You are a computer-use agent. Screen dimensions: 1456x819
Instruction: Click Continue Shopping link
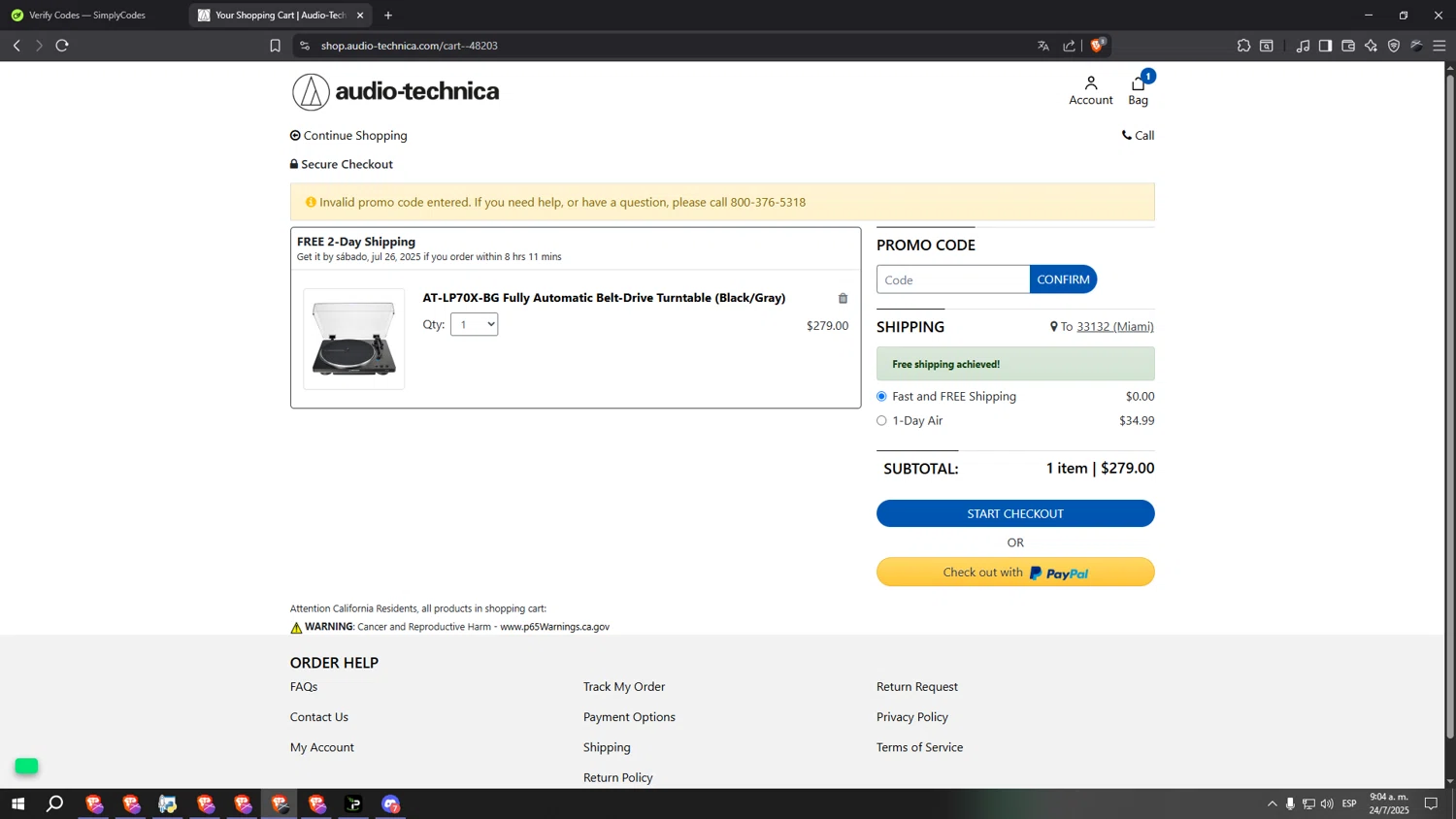tap(348, 136)
